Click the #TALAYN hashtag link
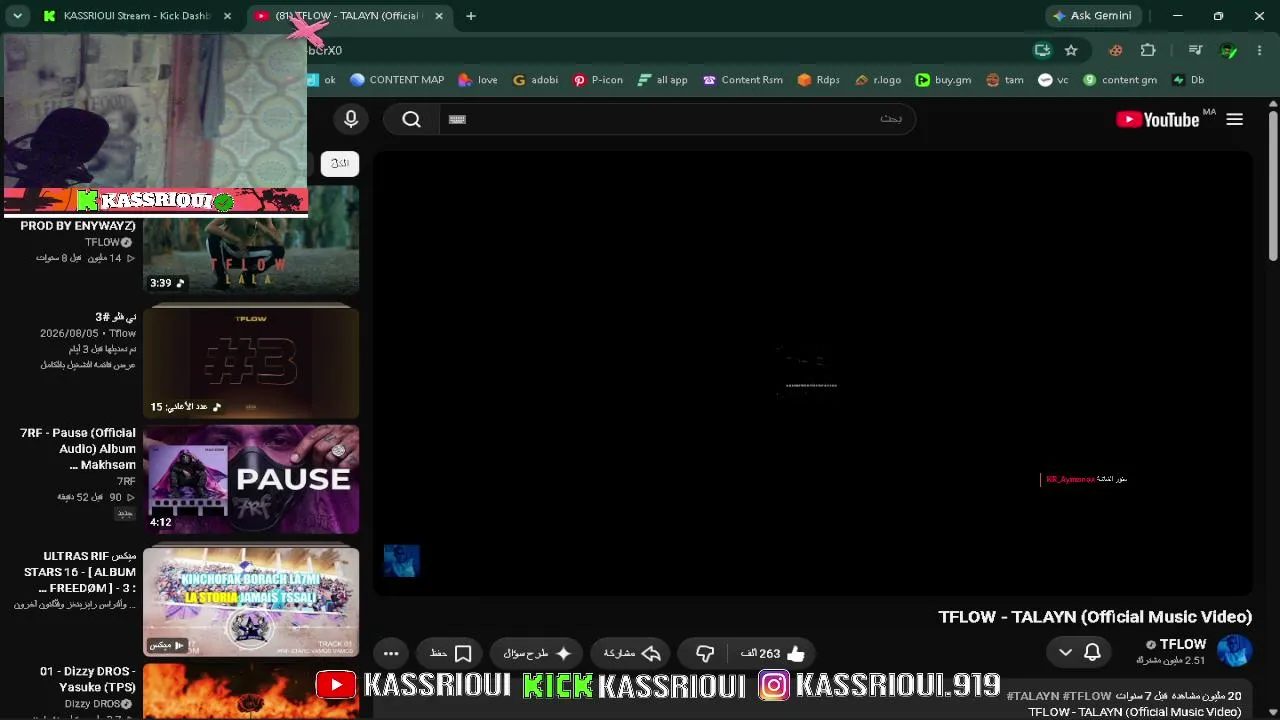The width and height of the screenshot is (1280, 720). [1032, 696]
